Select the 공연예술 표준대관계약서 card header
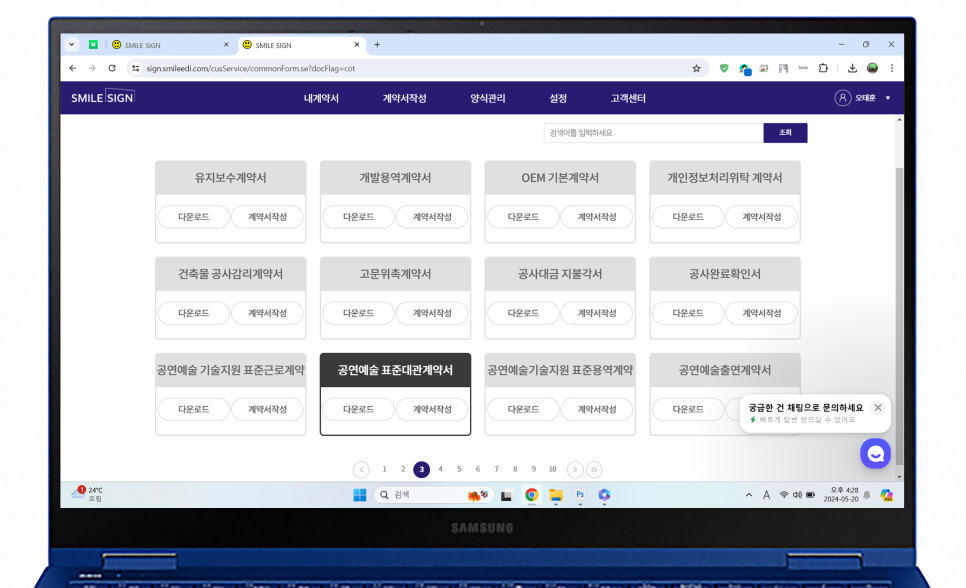 (396, 370)
